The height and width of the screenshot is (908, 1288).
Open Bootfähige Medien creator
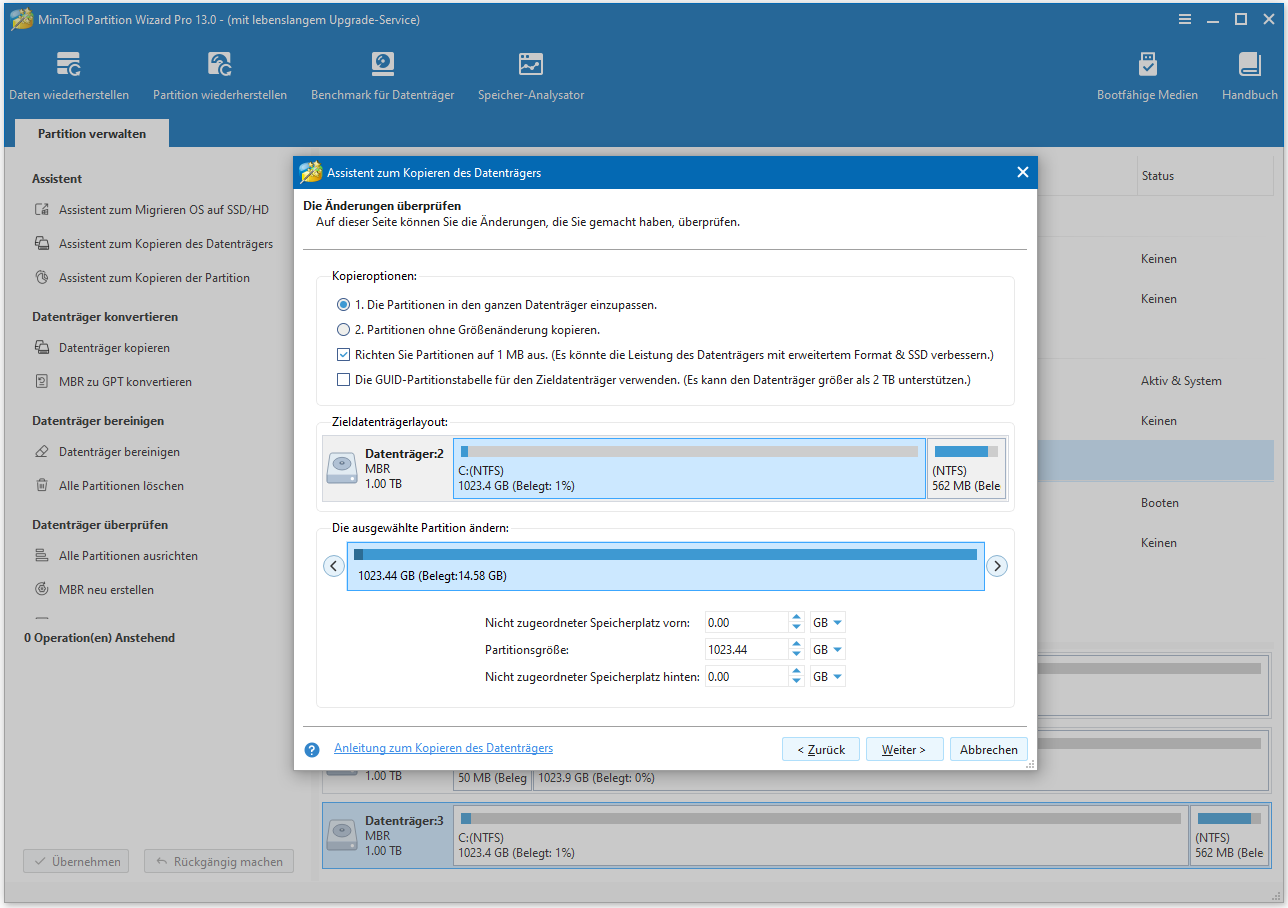tap(1147, 72)
